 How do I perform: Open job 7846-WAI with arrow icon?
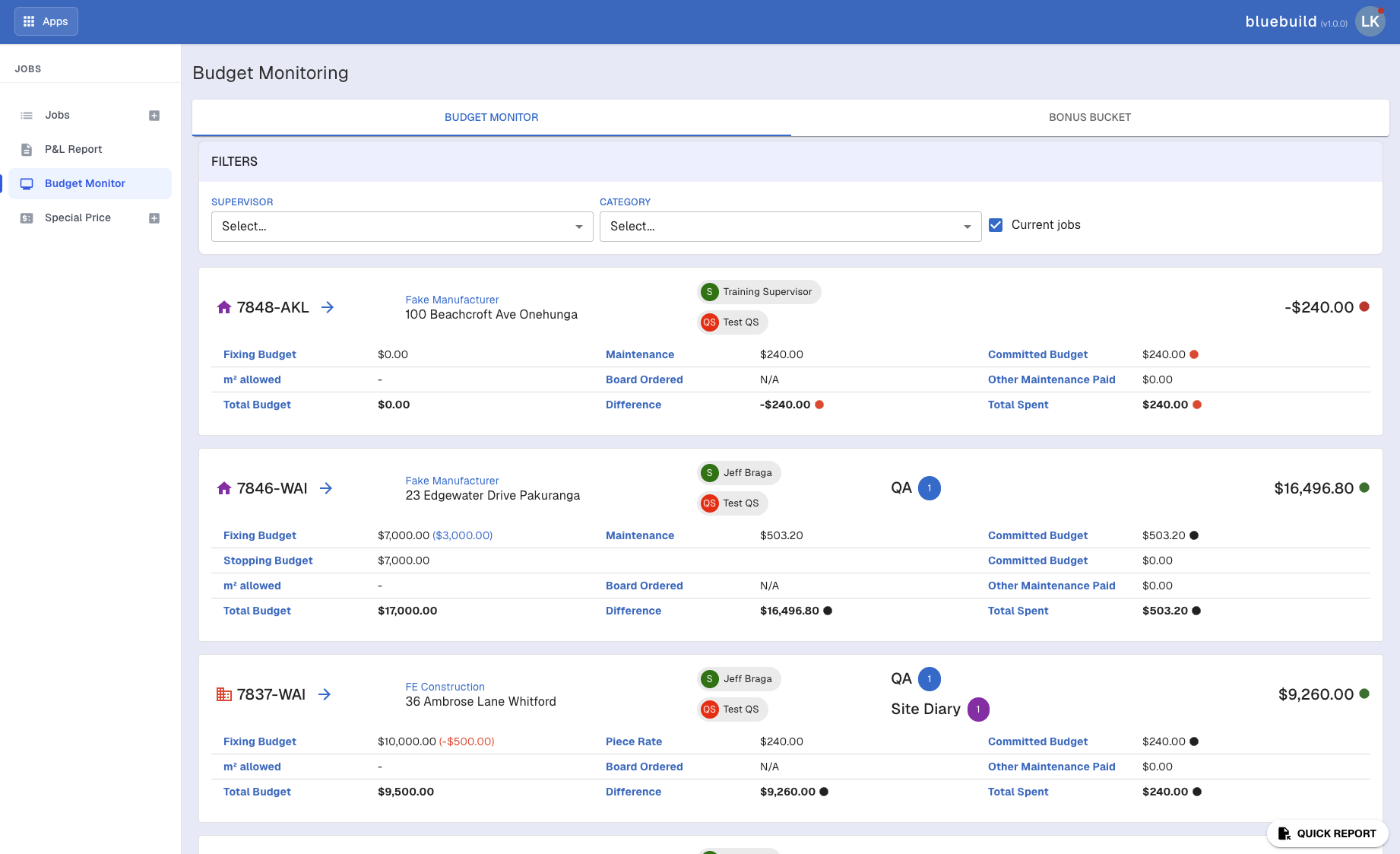[326, 488]
